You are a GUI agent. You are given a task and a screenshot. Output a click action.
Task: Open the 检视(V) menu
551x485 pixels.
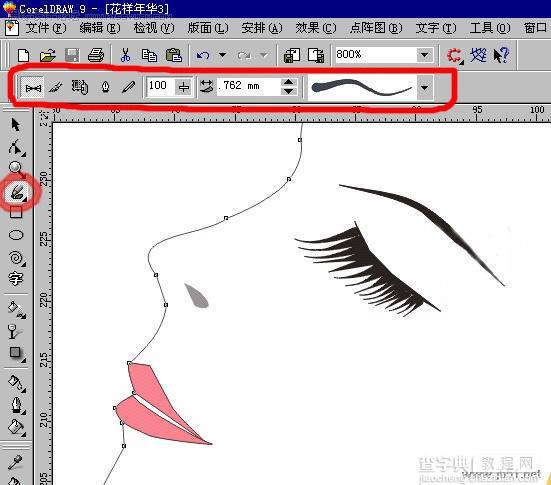[154, 28]
